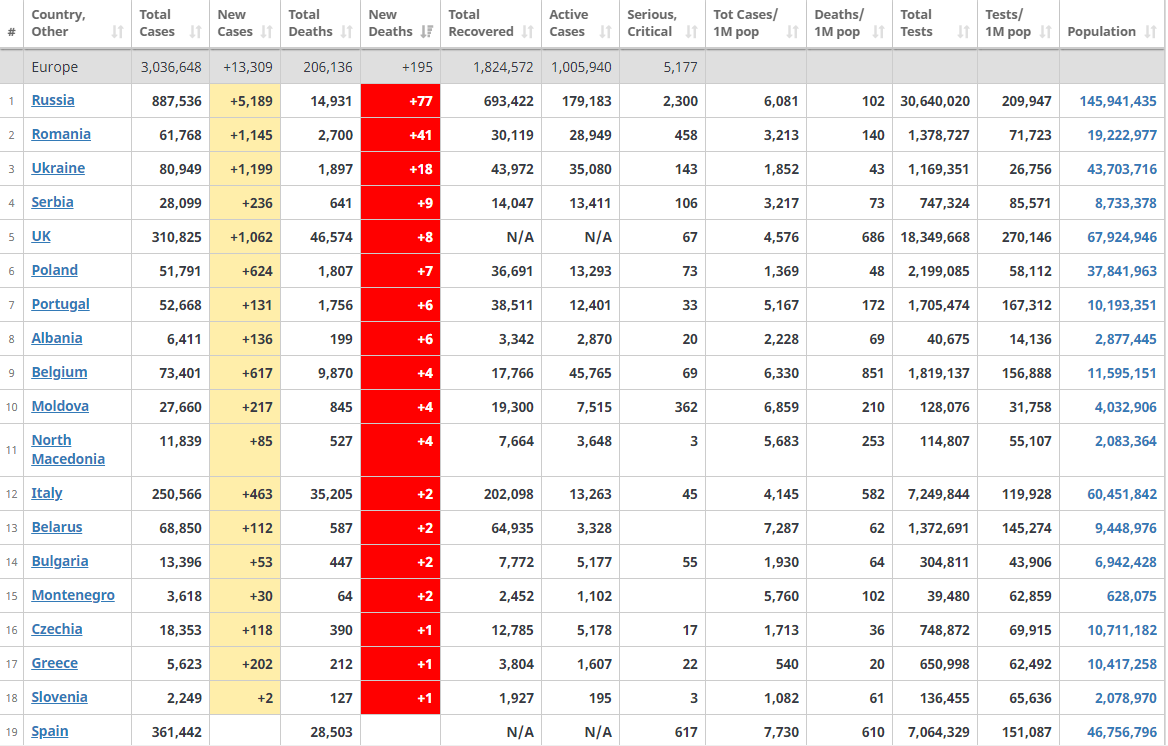This screenshot has height=746, width=1168.
Task: Open the Russia country link
Action: click(x=53, y=100)
